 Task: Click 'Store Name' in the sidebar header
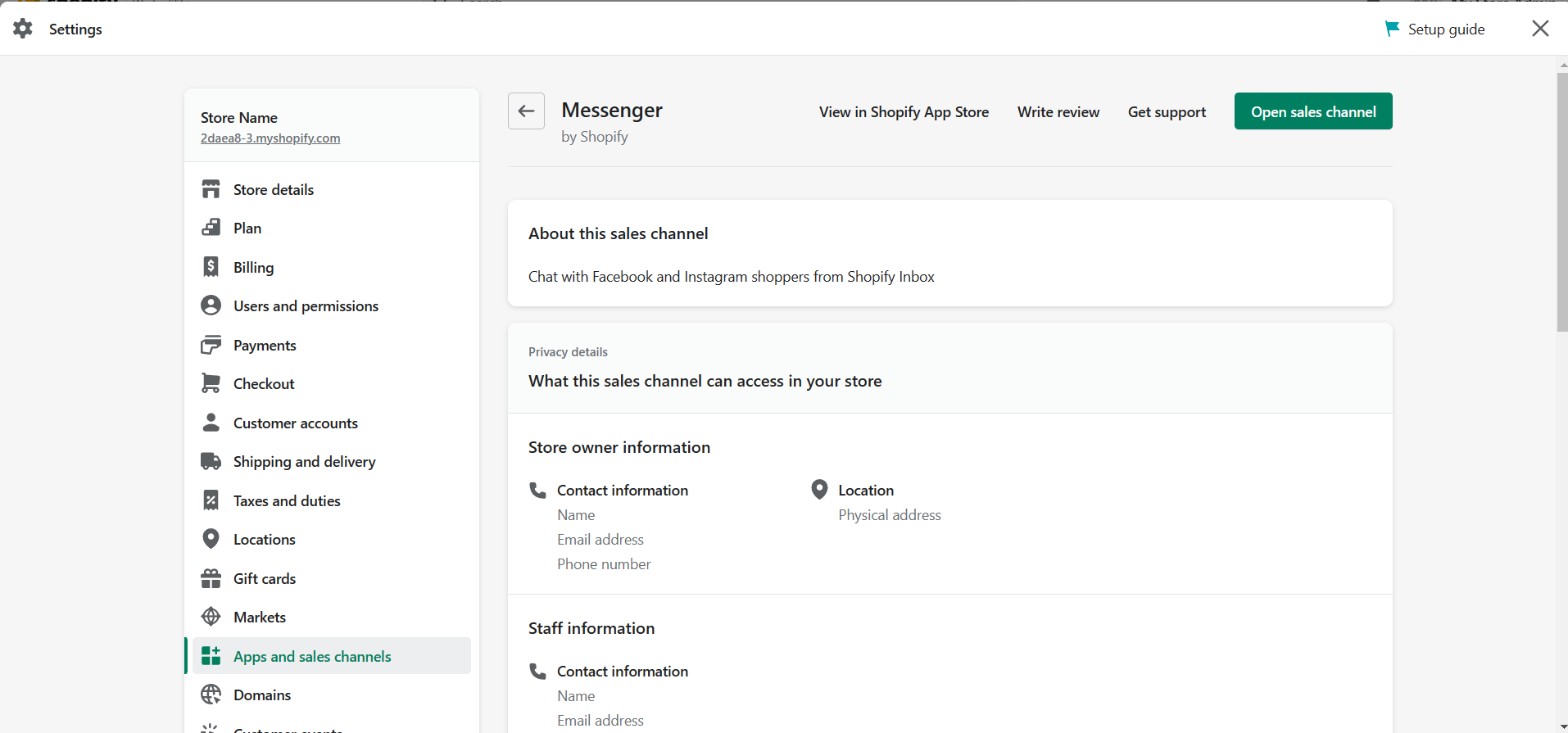click(239, 118)
